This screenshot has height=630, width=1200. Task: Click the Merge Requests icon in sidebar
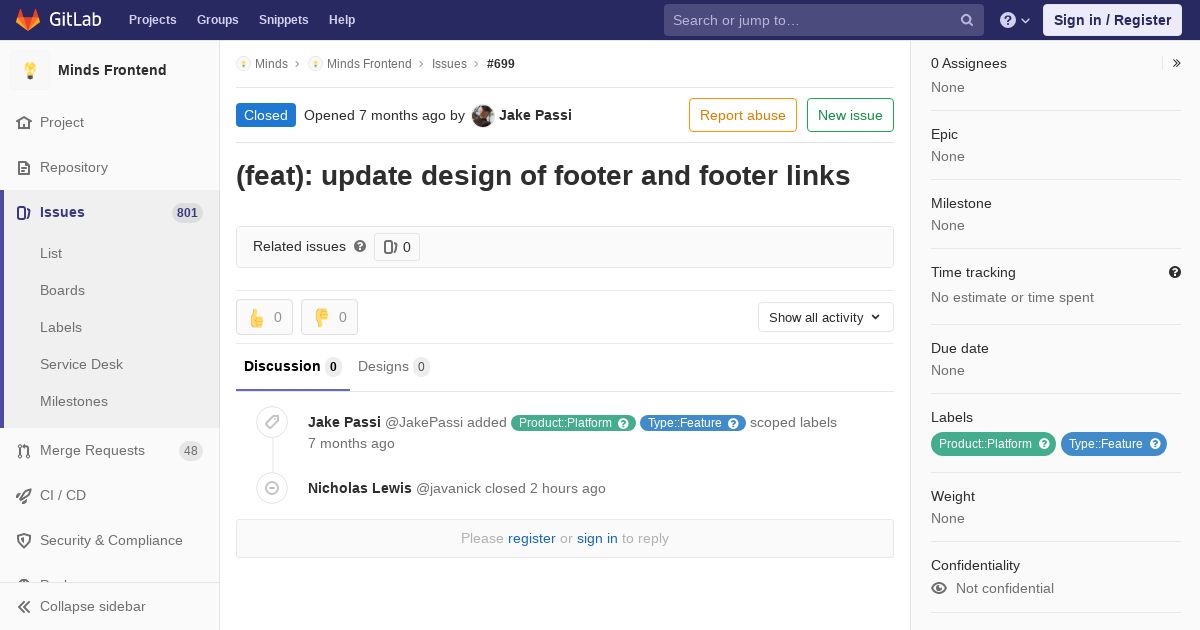(24, 451)
